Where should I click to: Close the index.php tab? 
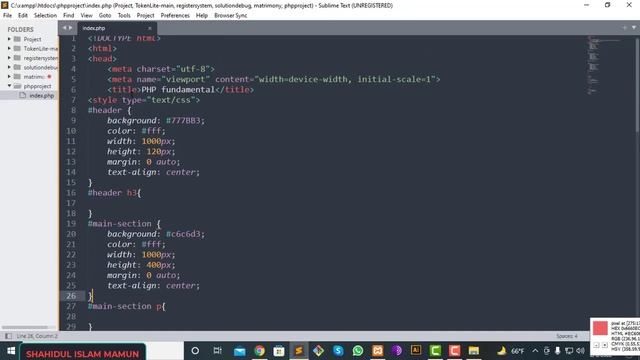click(x=150, y=28)
